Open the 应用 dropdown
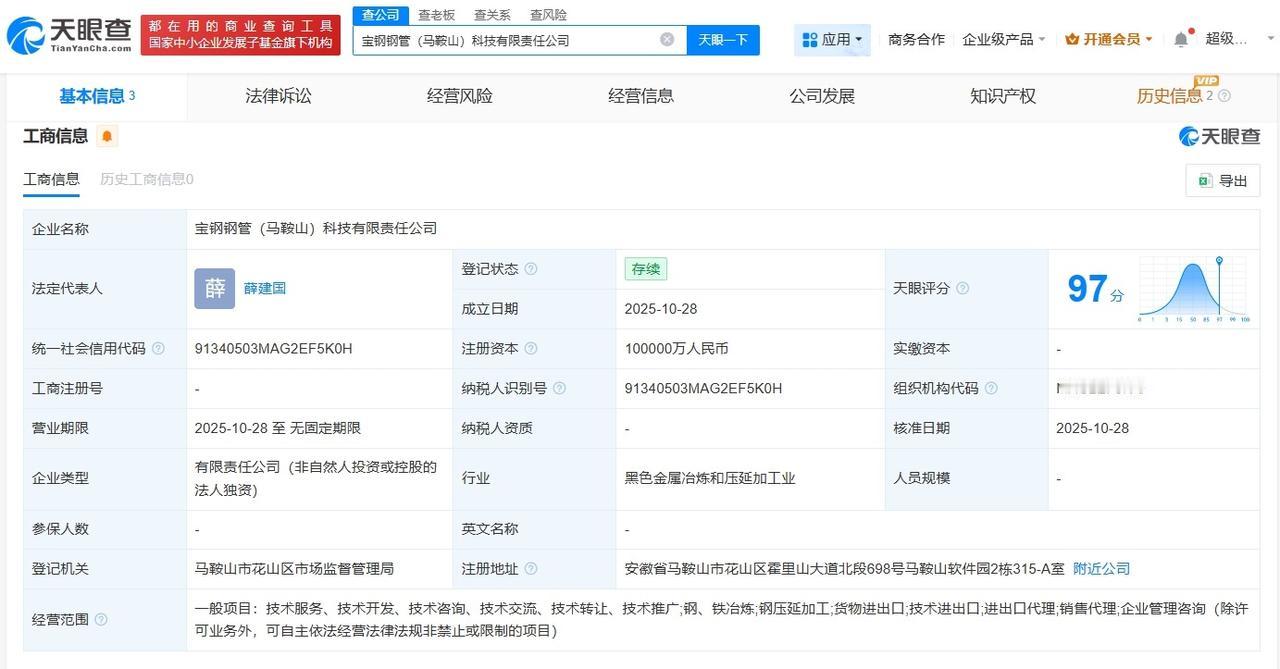This screenshot has height=669, width=1280. [833, 40]
